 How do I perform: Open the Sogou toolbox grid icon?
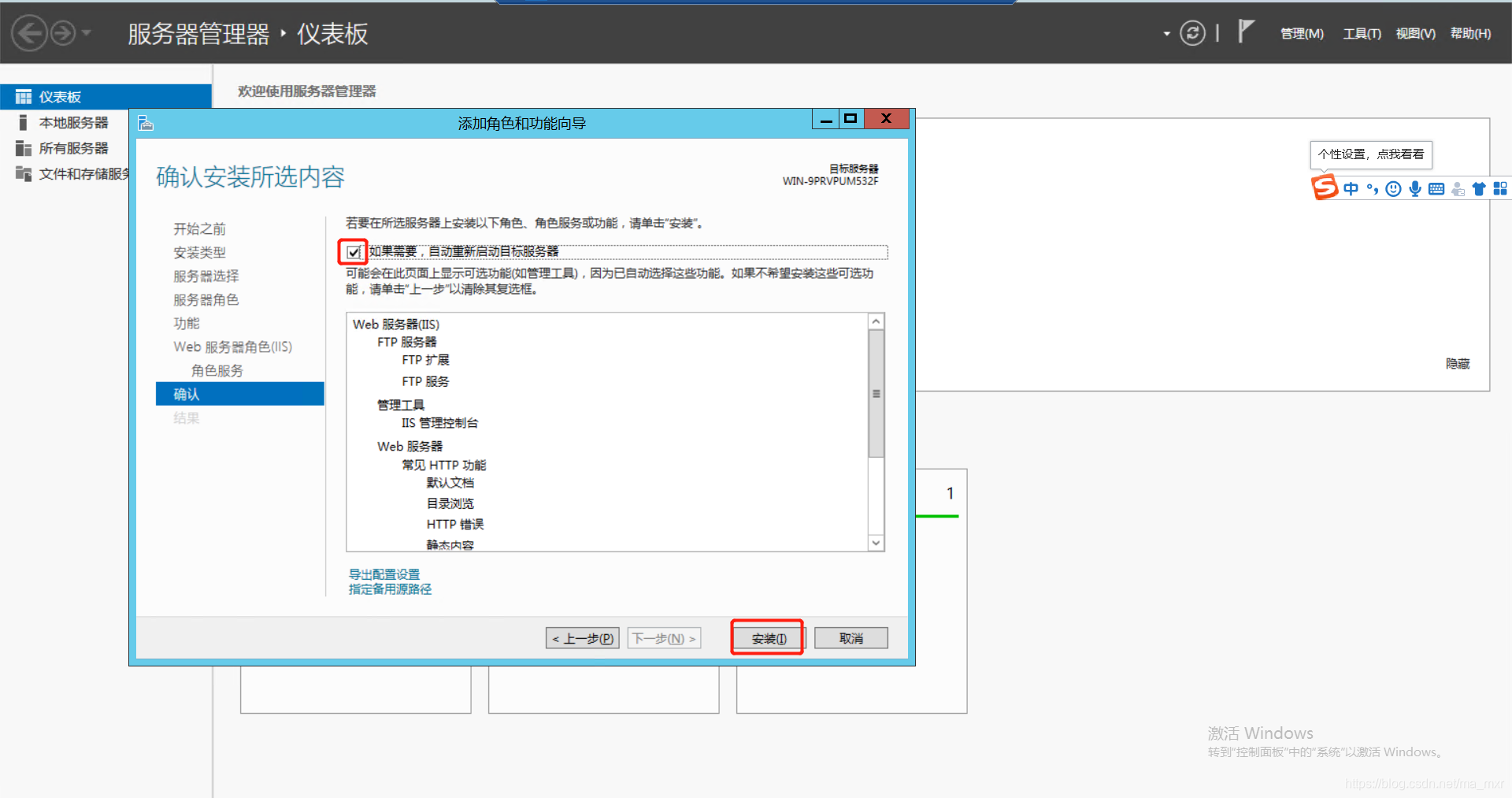pyautogui.click(x=1500, y=188)
